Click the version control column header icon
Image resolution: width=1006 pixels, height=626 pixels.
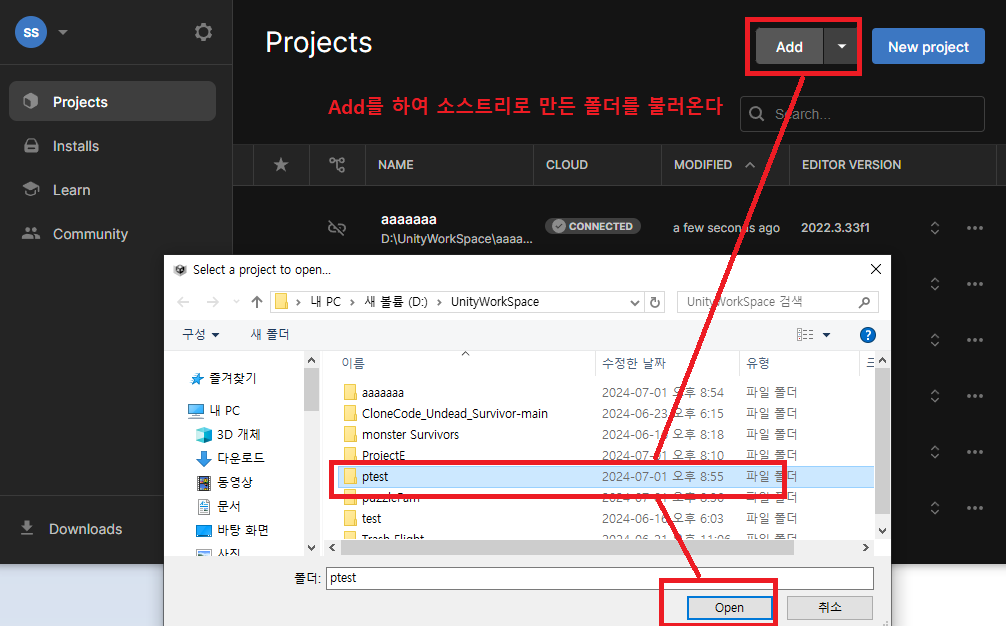[x=337, y=165]
